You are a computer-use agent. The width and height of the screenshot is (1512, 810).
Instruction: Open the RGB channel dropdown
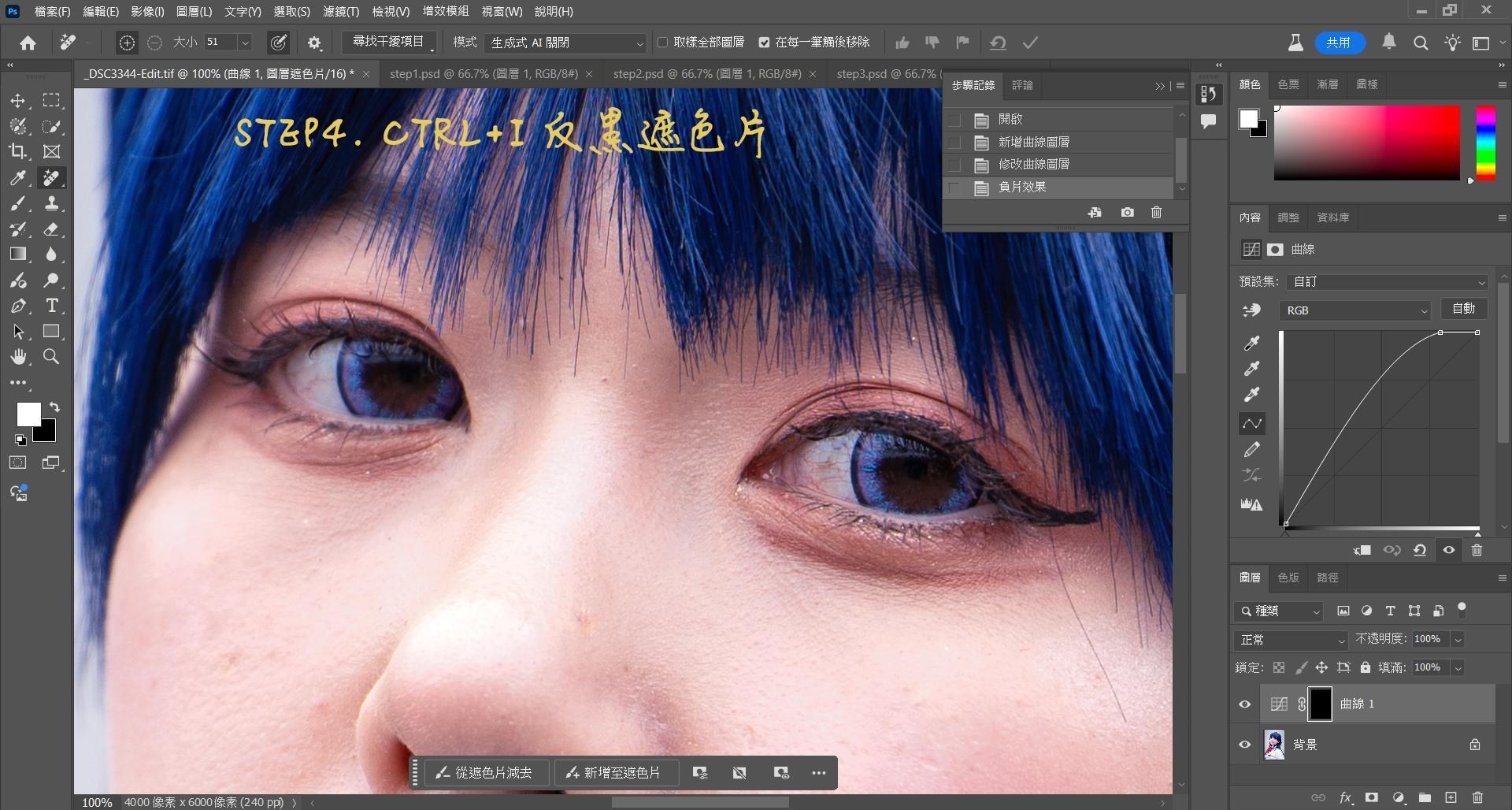click(1356, 310)
